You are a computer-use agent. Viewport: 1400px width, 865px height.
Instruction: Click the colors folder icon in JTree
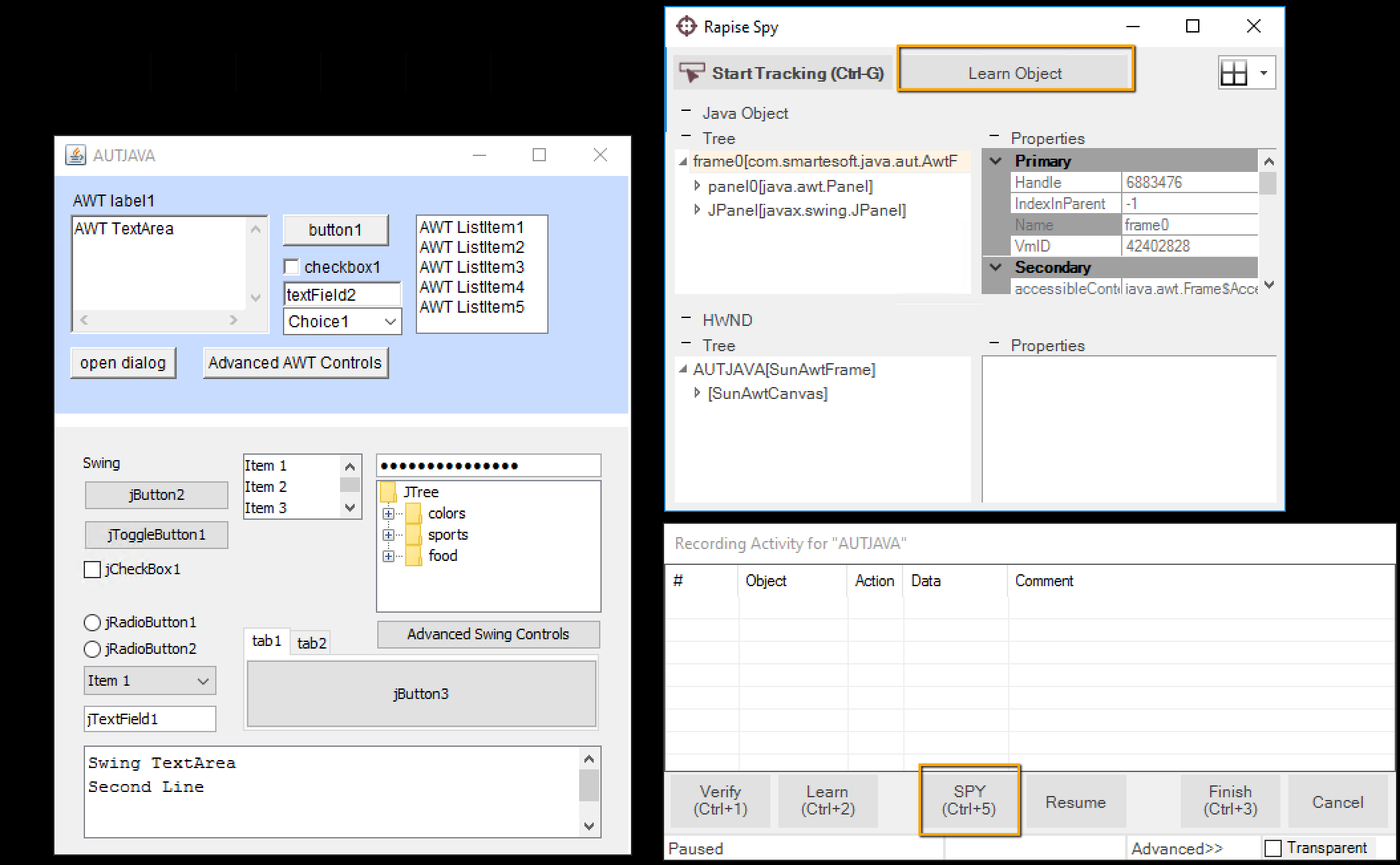click(x=413, y=513)
